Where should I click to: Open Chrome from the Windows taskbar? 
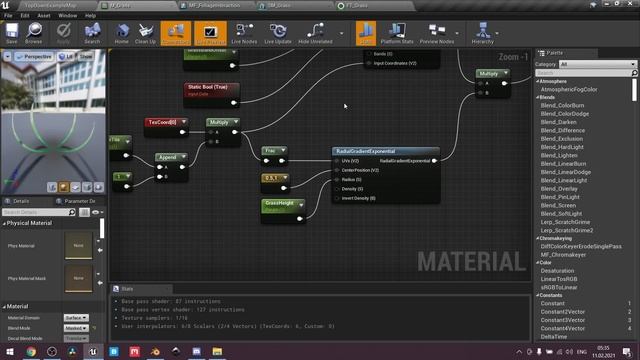tap(31, 351)
